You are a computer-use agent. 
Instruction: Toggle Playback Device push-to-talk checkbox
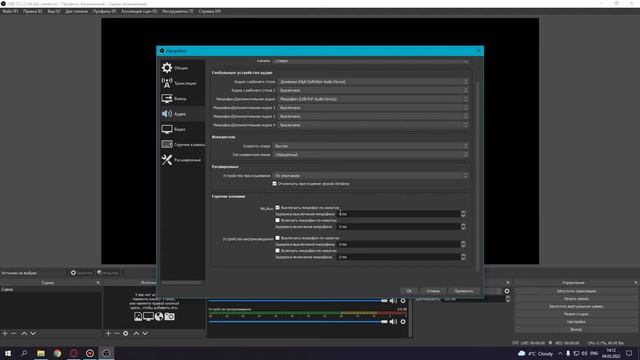pos(278,251)
